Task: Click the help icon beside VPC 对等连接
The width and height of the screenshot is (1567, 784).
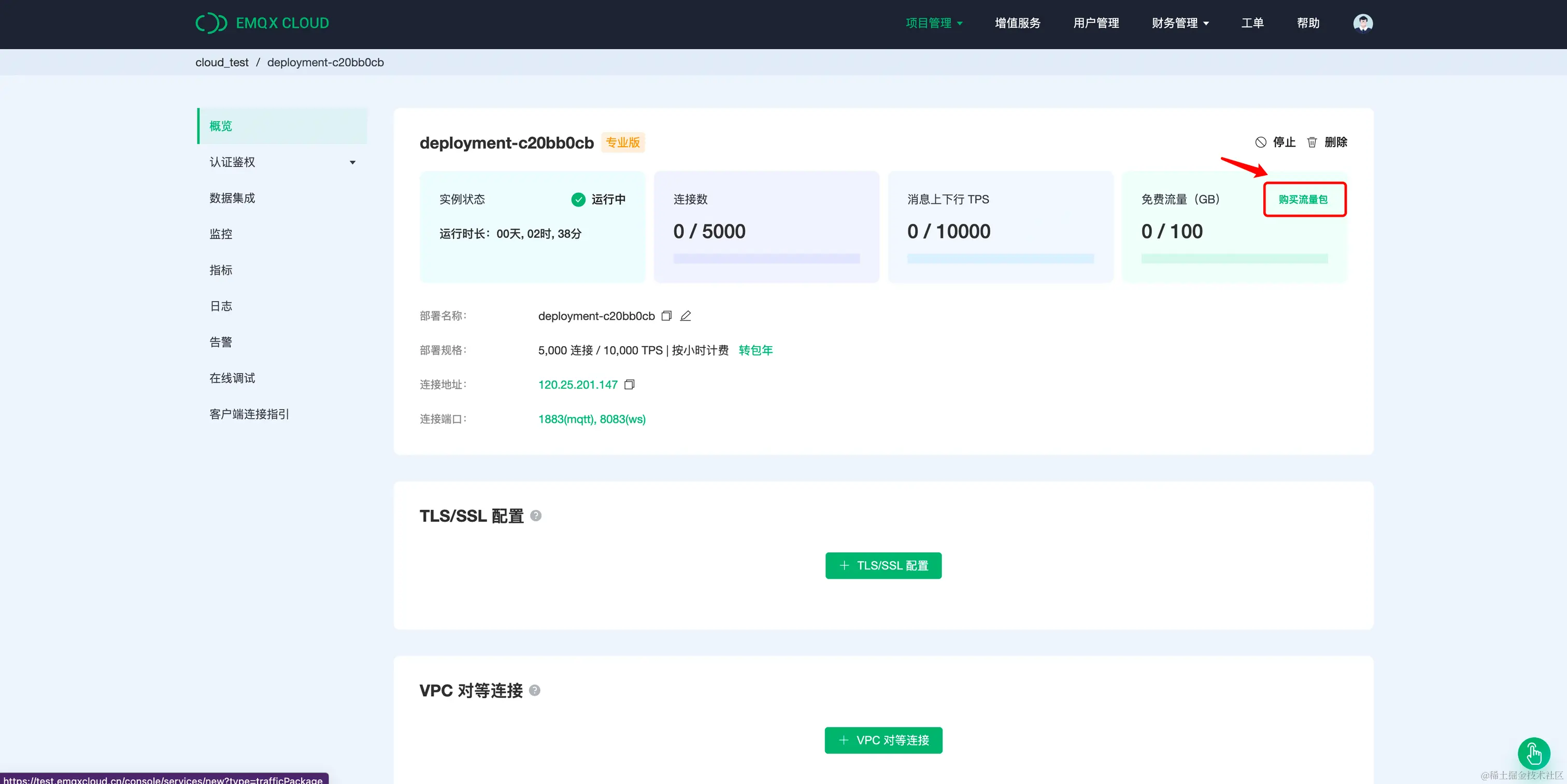Action: pyautogui.click(x=535, y=690)
